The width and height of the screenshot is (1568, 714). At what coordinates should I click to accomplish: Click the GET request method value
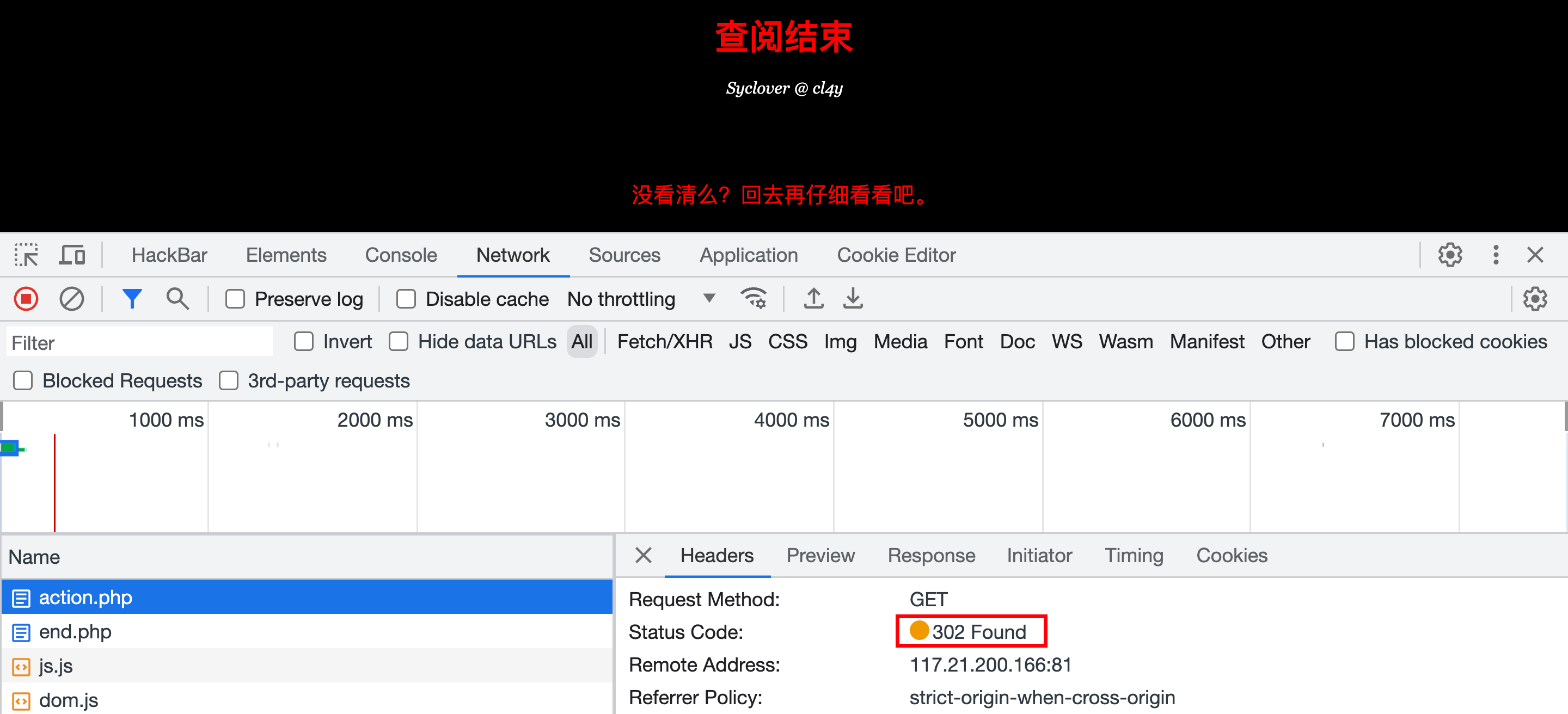click(928, 599)
